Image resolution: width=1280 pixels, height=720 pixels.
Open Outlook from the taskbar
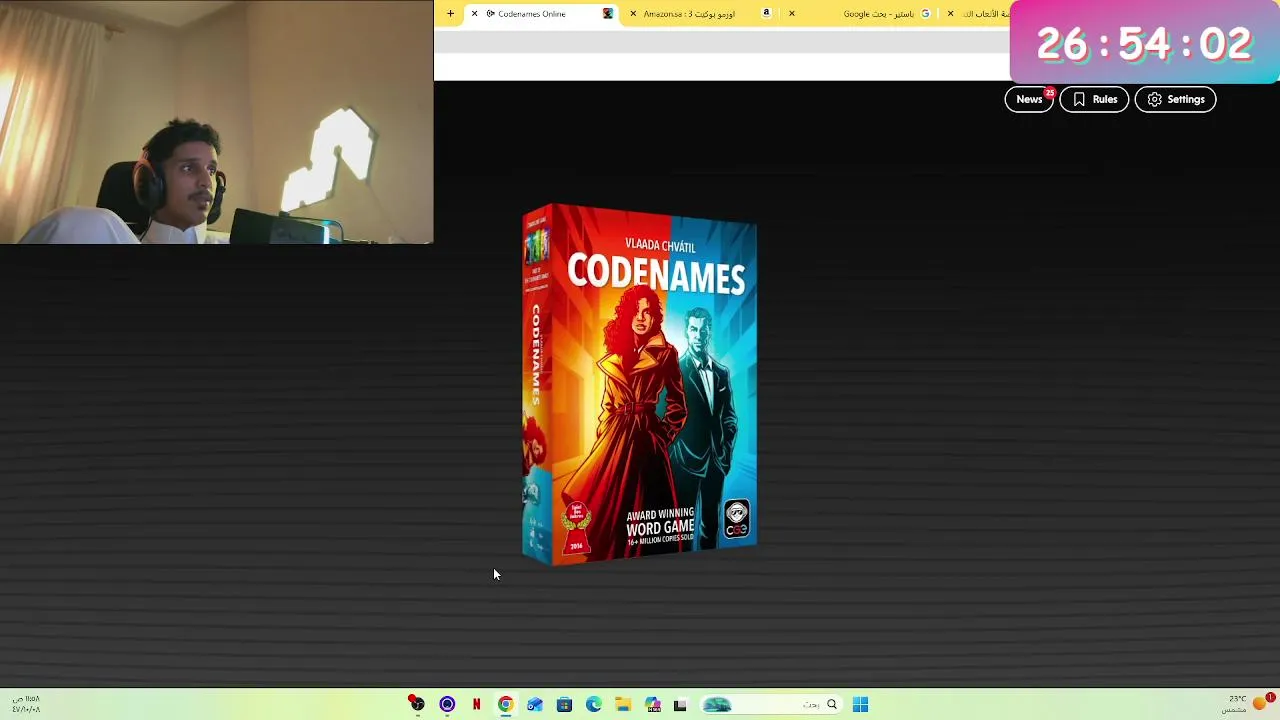(535, 704)
